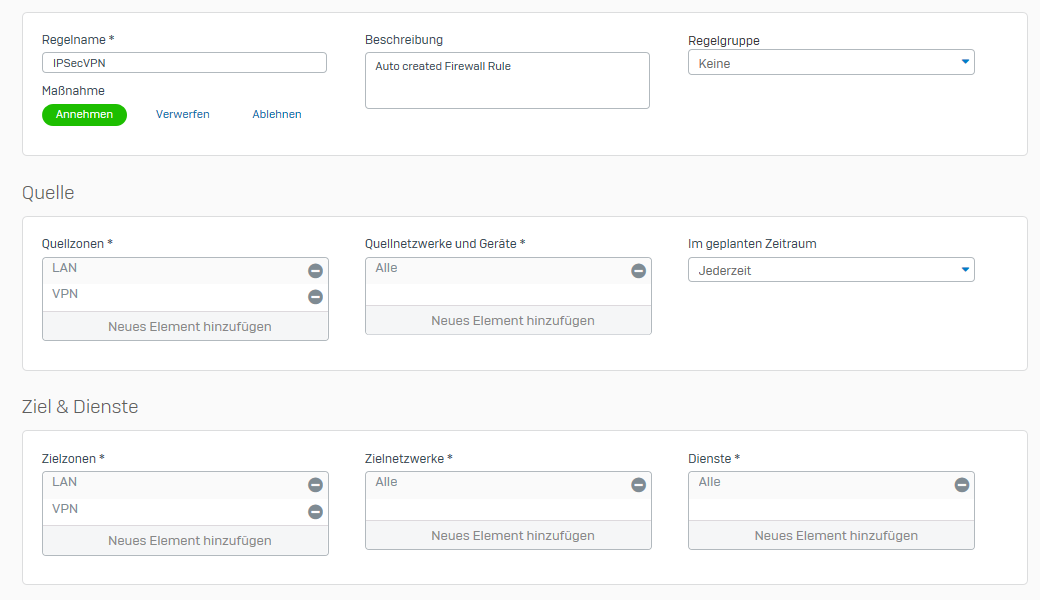Click the Beschreibung text area
Viewport: 1040px width, 600px height.
coord(507,81)
